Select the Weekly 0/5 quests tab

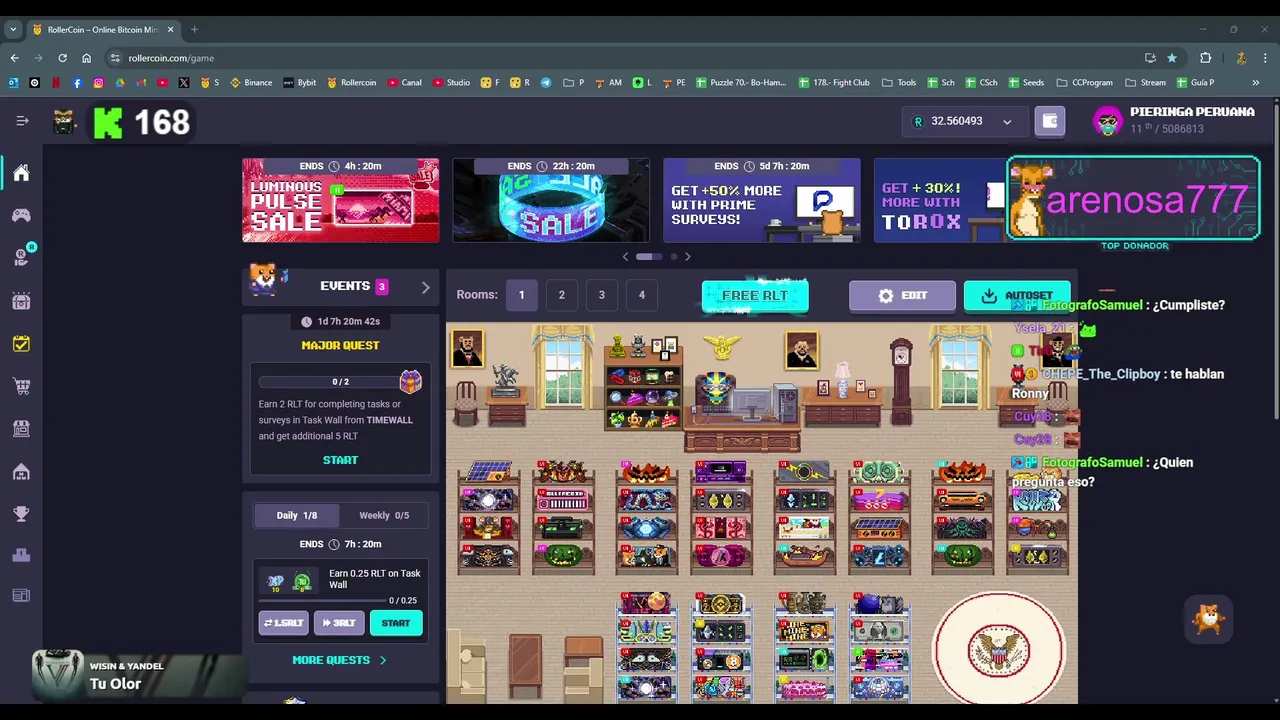click(384, 516)
